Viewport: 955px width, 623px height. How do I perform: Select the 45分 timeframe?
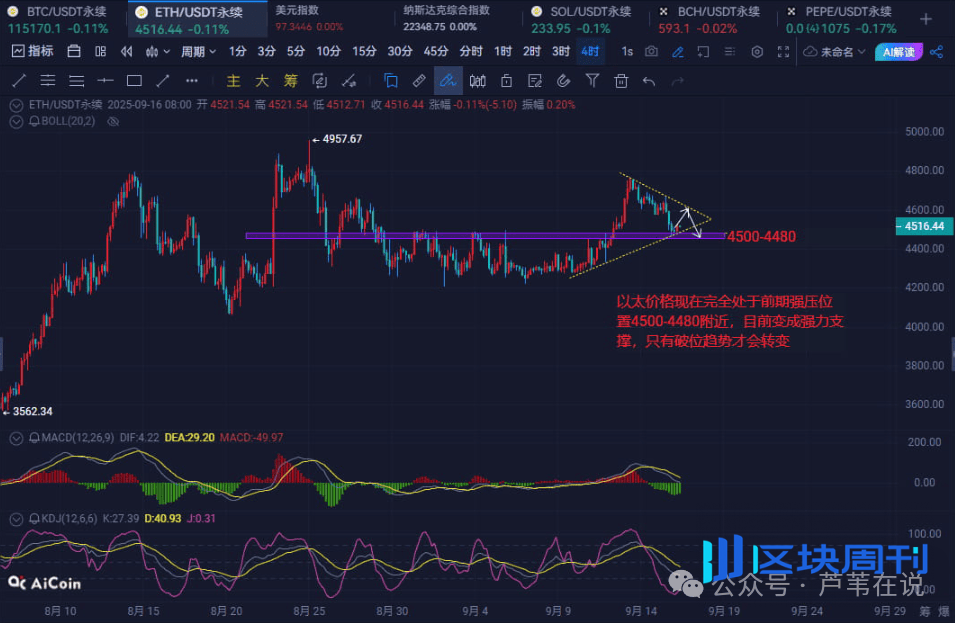[x=435, y=52]
